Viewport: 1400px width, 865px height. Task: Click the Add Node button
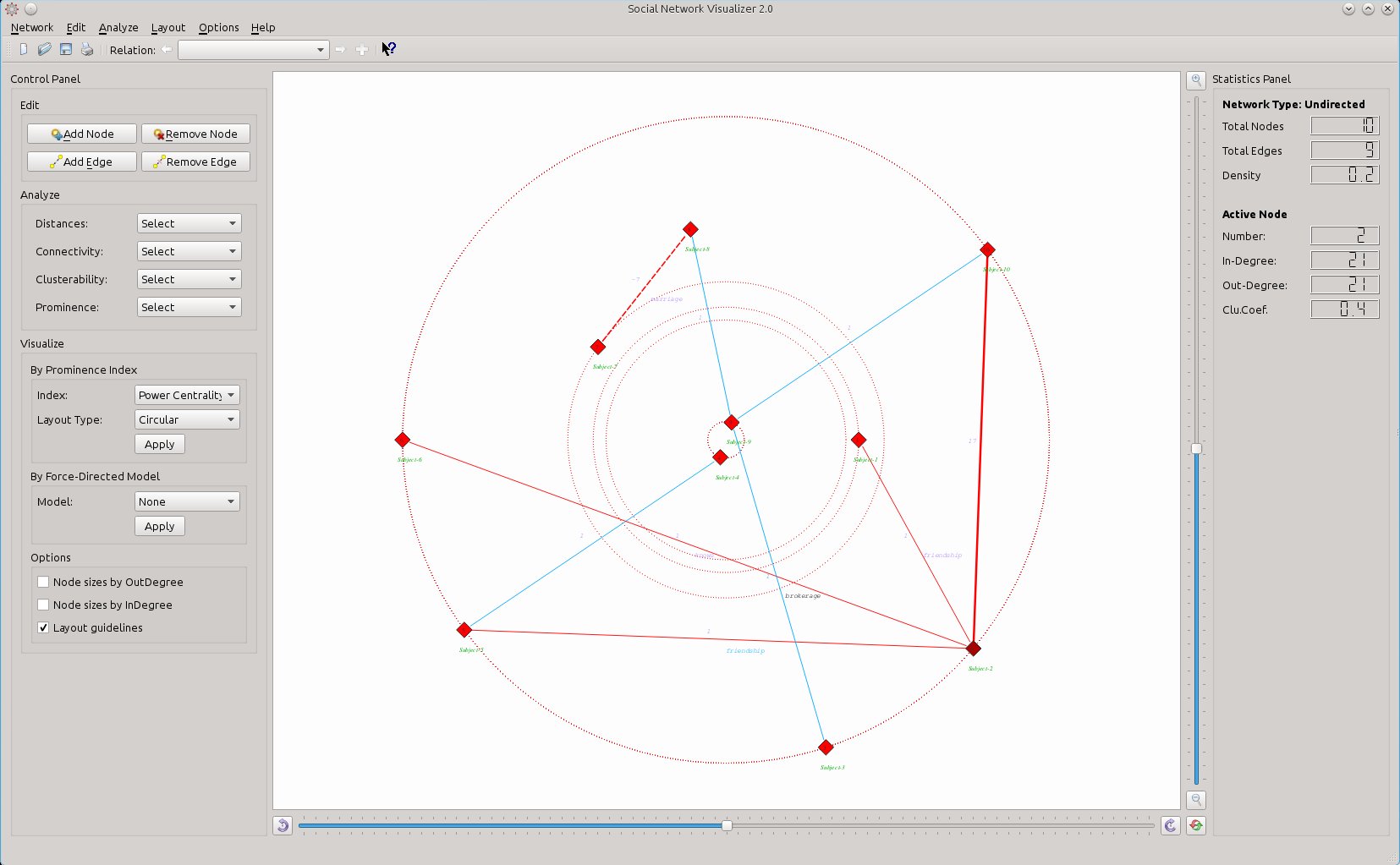(82, 134)
